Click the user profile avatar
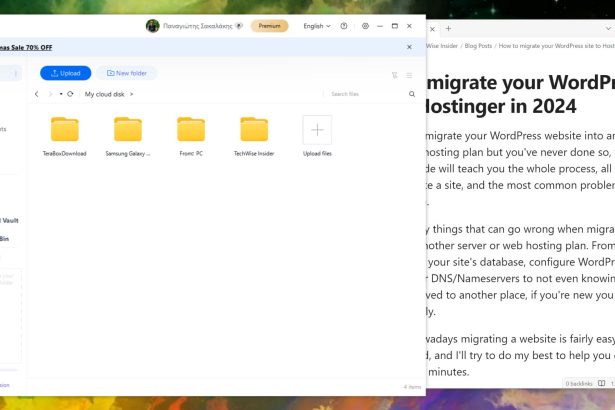The width and height of the screenshot is (615, 410). click(153, 26)
